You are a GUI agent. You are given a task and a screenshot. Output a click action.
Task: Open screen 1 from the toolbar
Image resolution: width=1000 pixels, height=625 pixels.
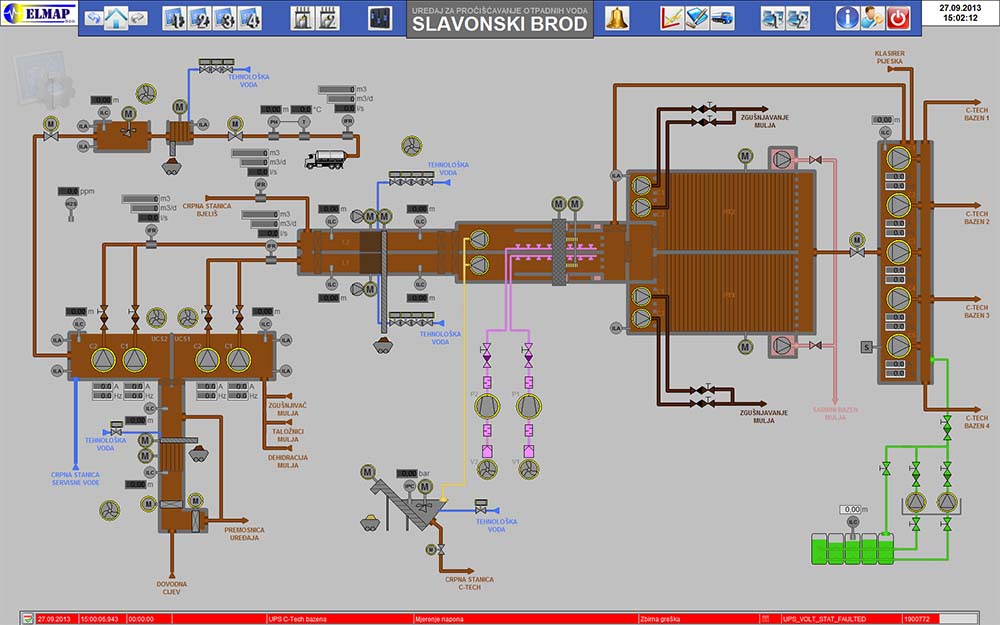pyautogui.click(x=172, y=17)
